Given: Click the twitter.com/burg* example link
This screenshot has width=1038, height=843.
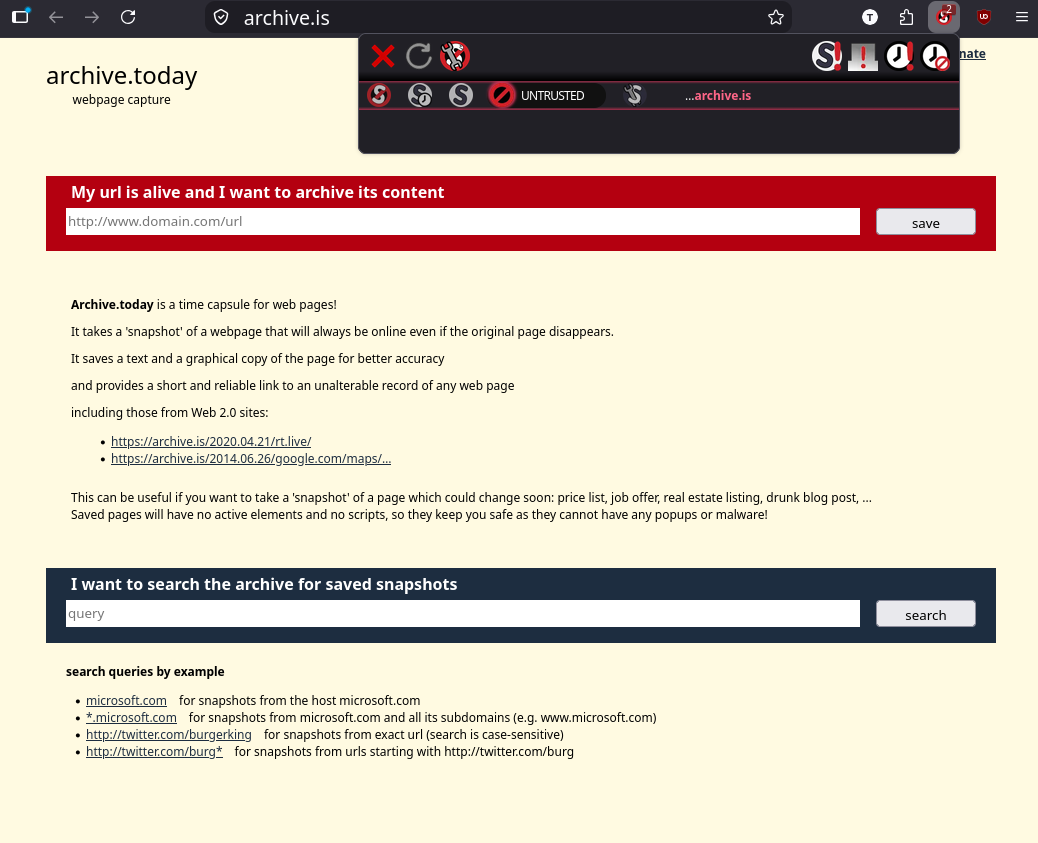Looking at the screenshot, I should click(x=154, y=752).
